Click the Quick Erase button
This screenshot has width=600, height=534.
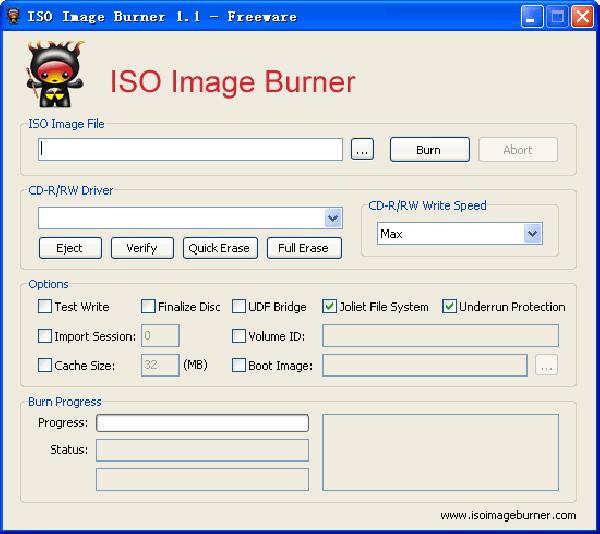coord(220,248)
